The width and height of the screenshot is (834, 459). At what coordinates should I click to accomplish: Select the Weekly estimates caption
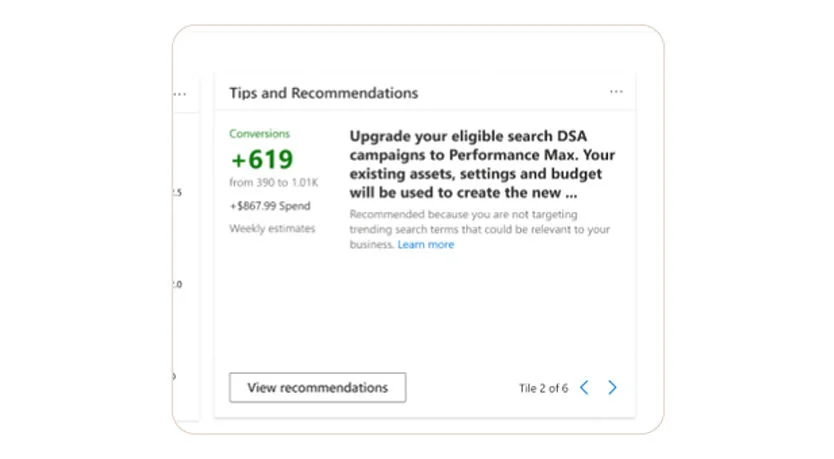[272, 229]
